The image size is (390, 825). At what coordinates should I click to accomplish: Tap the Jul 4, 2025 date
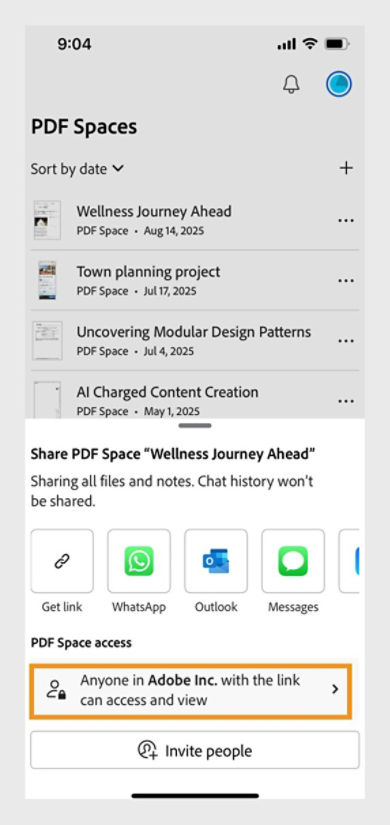168,351
